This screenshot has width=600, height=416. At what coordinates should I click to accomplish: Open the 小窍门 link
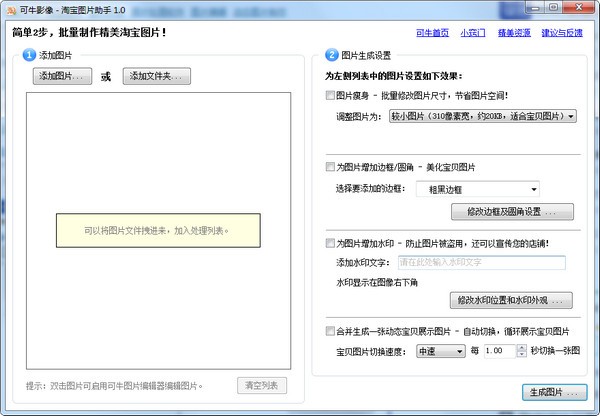pos(473,33)
